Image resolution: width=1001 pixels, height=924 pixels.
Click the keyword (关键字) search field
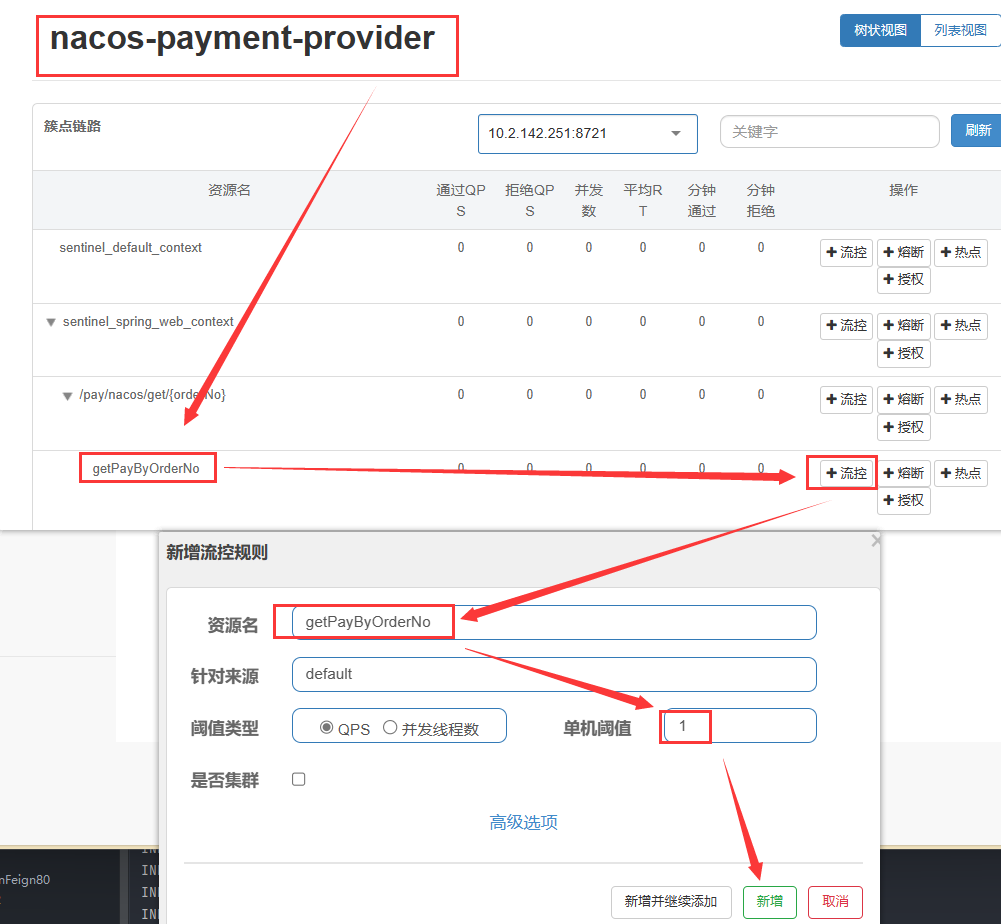[x=829, y=132]
